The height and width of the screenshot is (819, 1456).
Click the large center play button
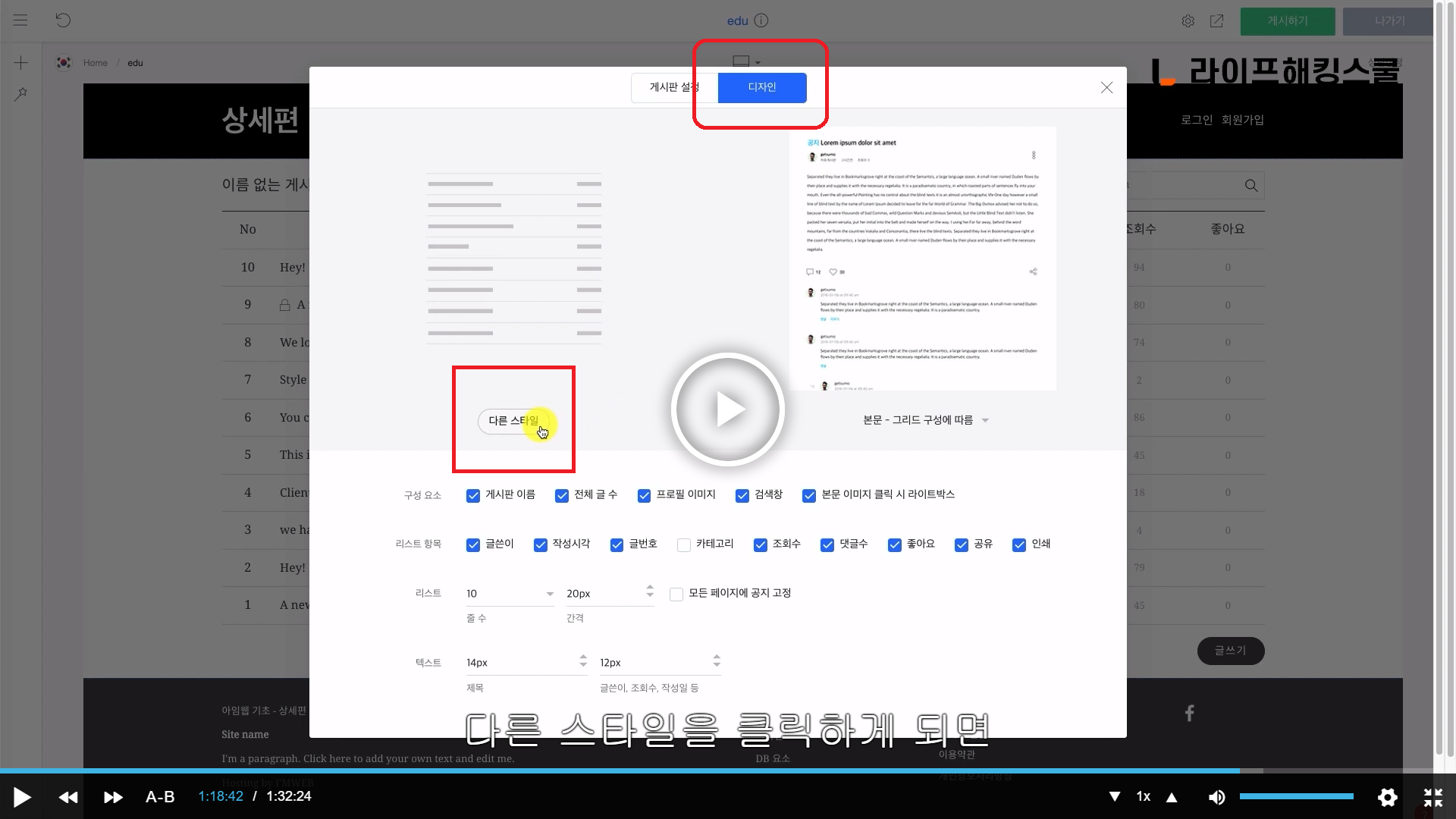(727, 409)
